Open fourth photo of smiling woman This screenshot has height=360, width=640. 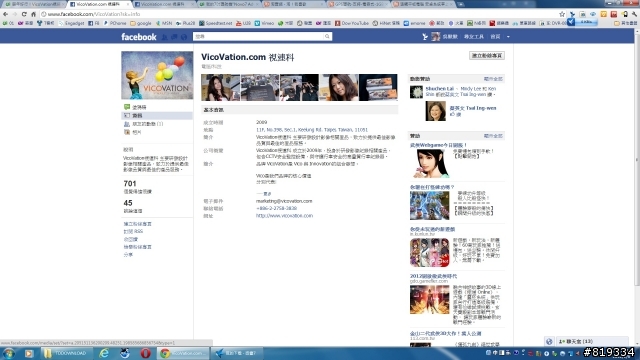(339, 87)
